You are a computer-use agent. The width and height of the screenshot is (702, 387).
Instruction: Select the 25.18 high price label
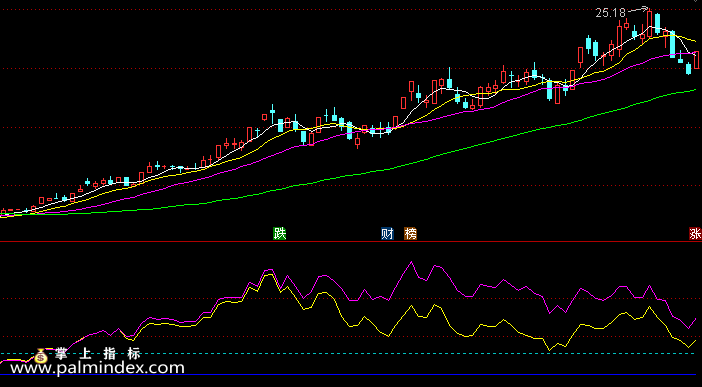pyautogui.click(x=610, y=13)
